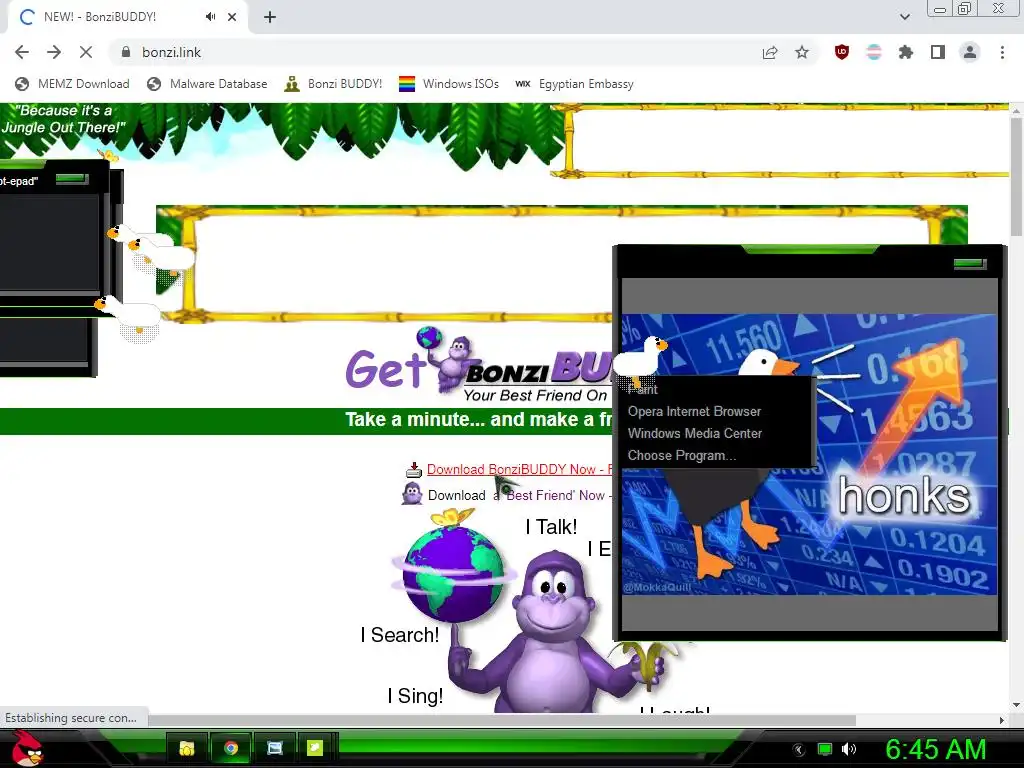This screenshot has height=768, width=1024.
Task: Click the green monitor tray icon
Action: tap(825, 749)
